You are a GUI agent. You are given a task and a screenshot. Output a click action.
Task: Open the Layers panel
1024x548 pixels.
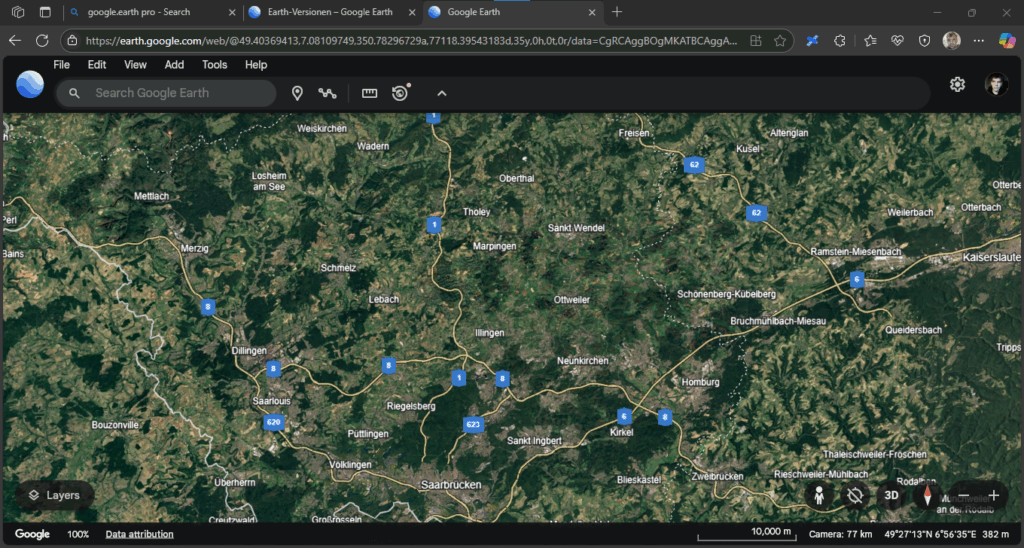point(55,495)
